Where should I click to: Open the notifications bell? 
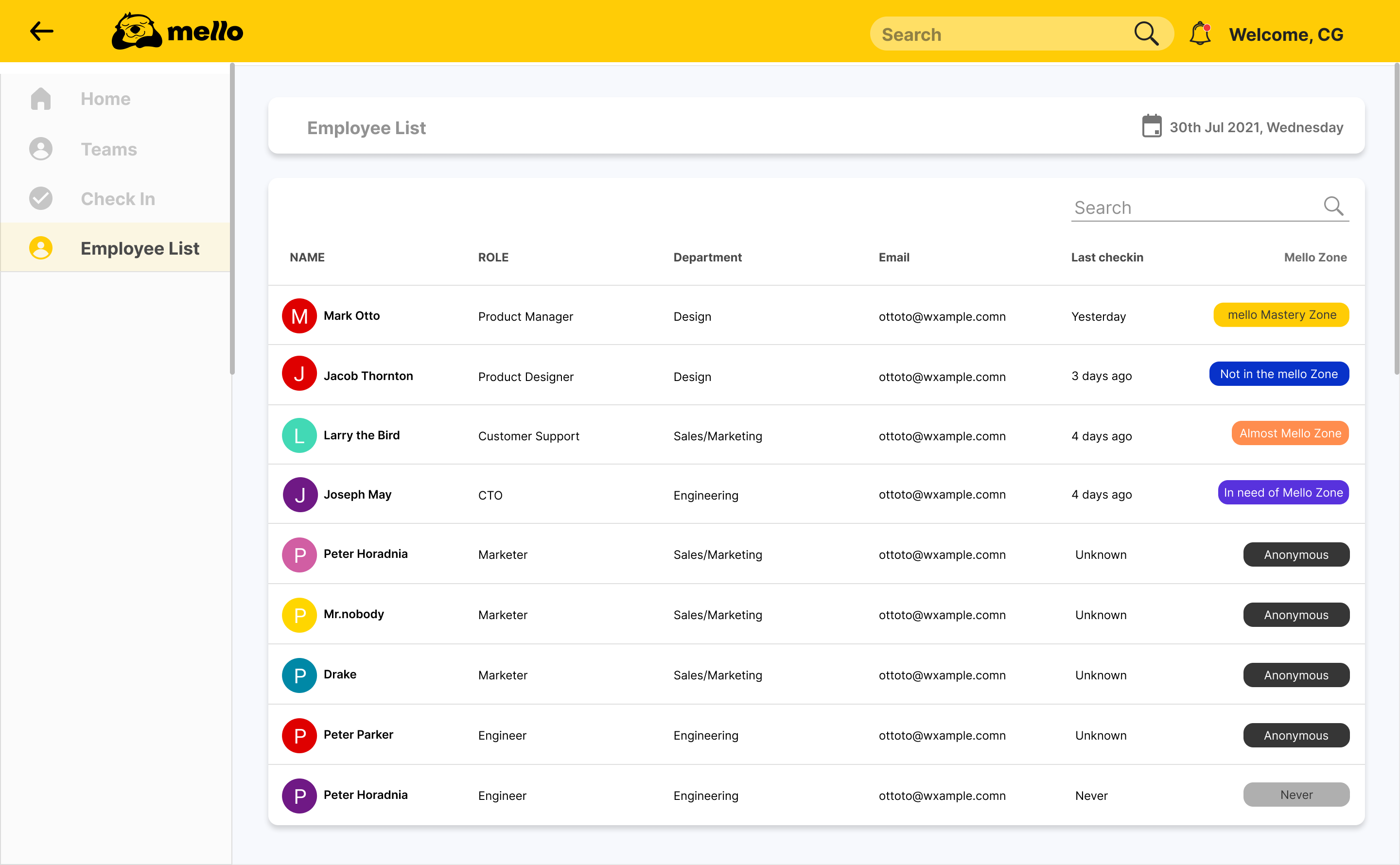tap(1200, 33)
